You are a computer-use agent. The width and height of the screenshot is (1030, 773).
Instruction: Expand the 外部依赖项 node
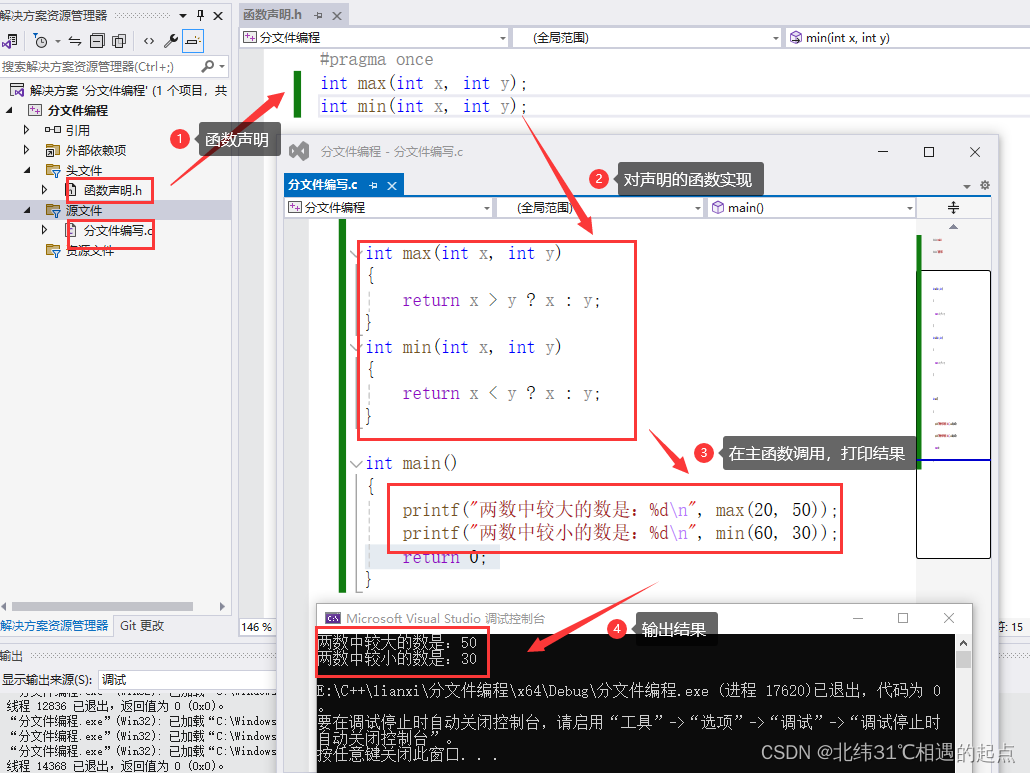pyautogui.click(x=26, y=150)
